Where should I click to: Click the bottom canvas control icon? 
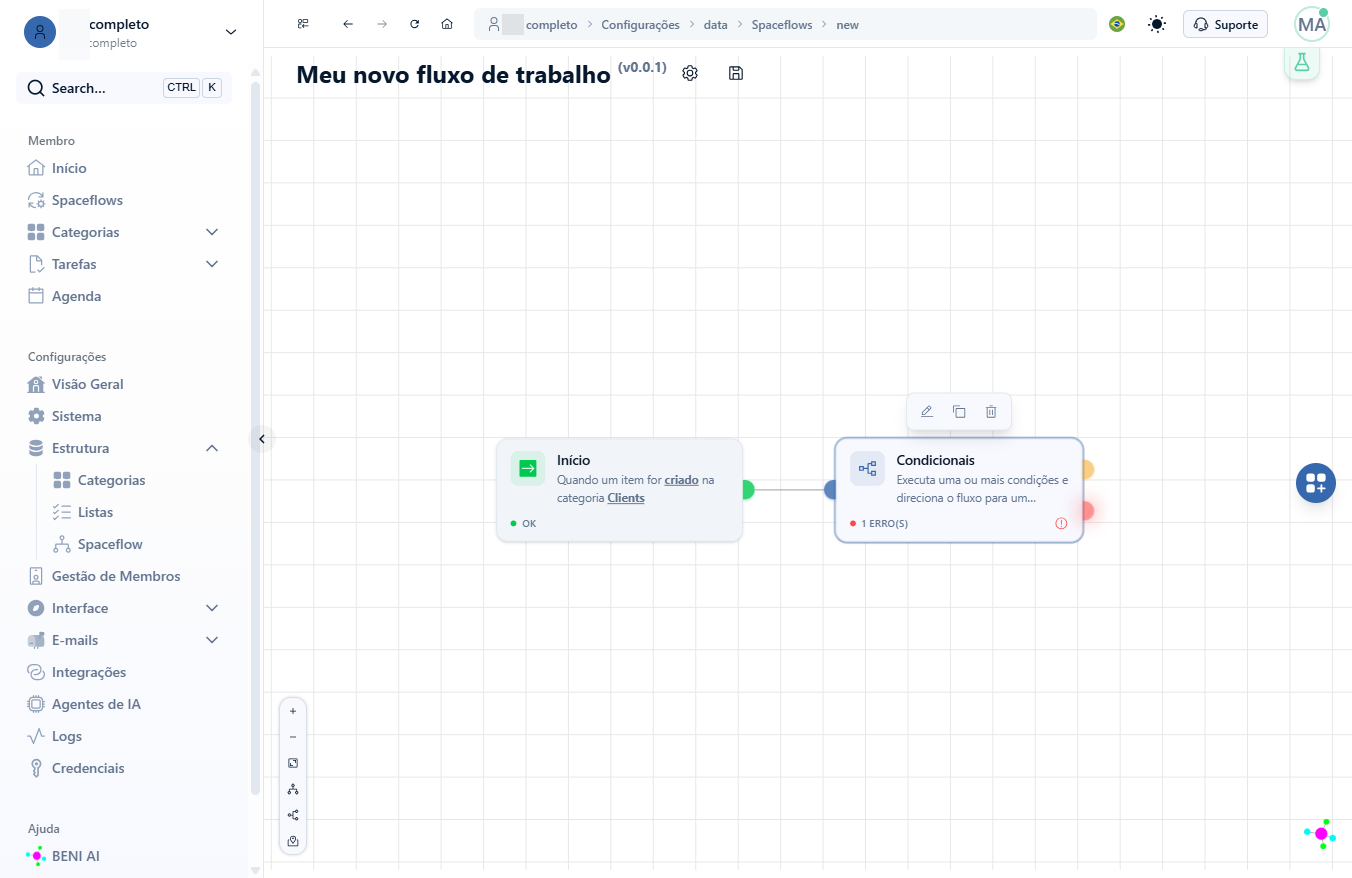coord(293,841)
